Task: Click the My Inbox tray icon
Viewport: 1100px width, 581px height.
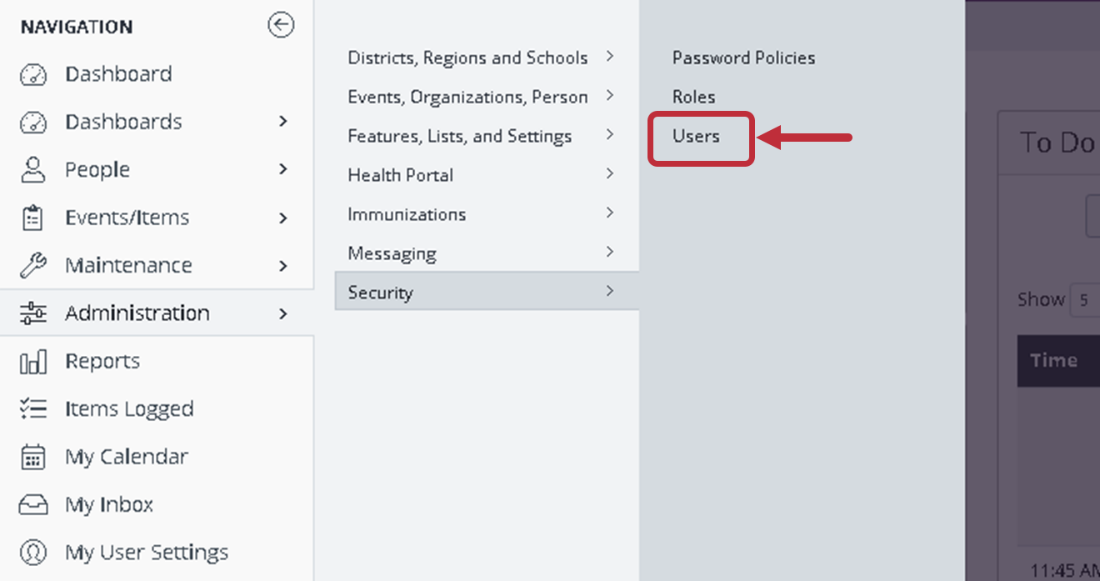Action: coord(34,505)
